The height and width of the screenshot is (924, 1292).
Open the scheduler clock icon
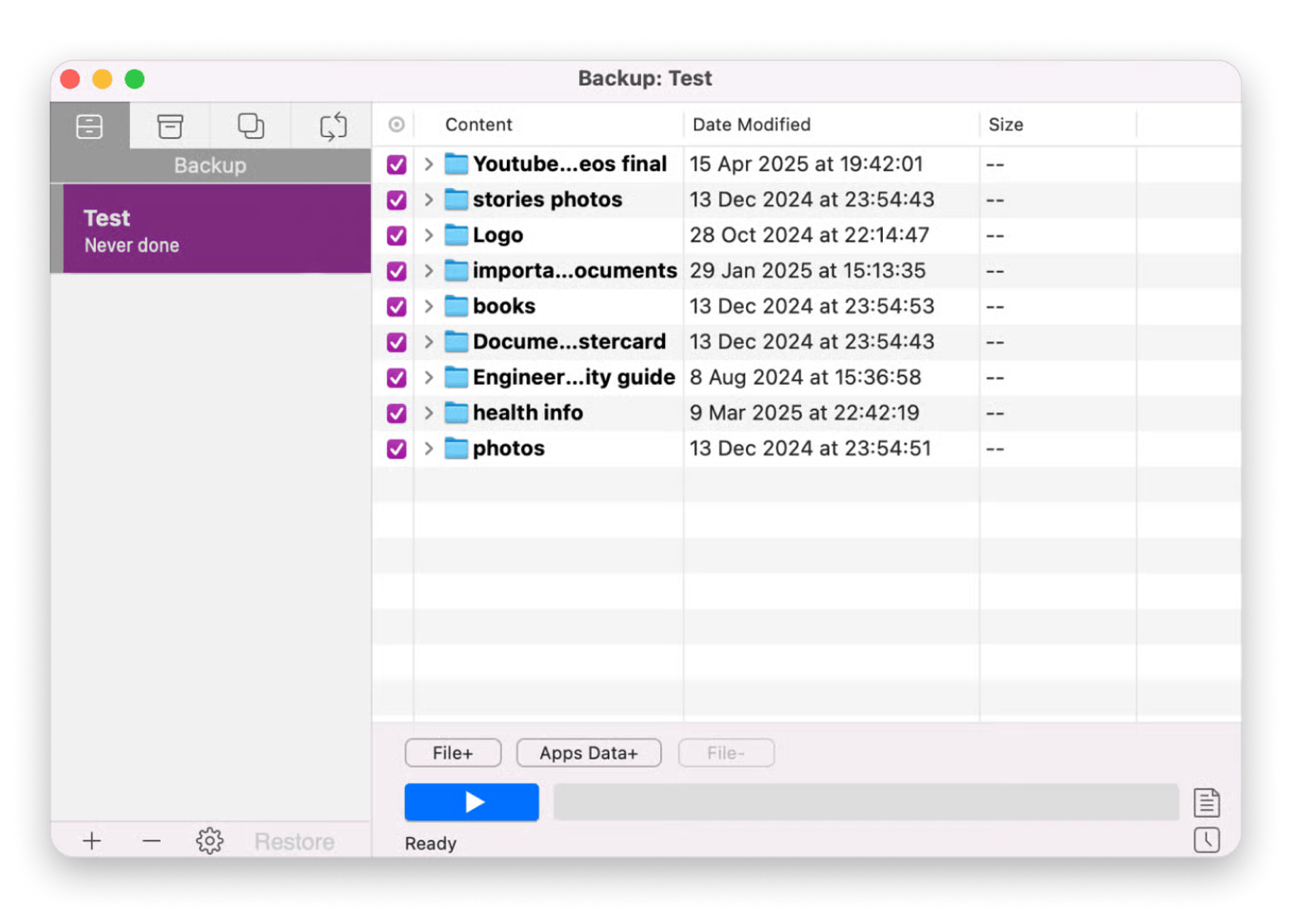click(1207, 841)
